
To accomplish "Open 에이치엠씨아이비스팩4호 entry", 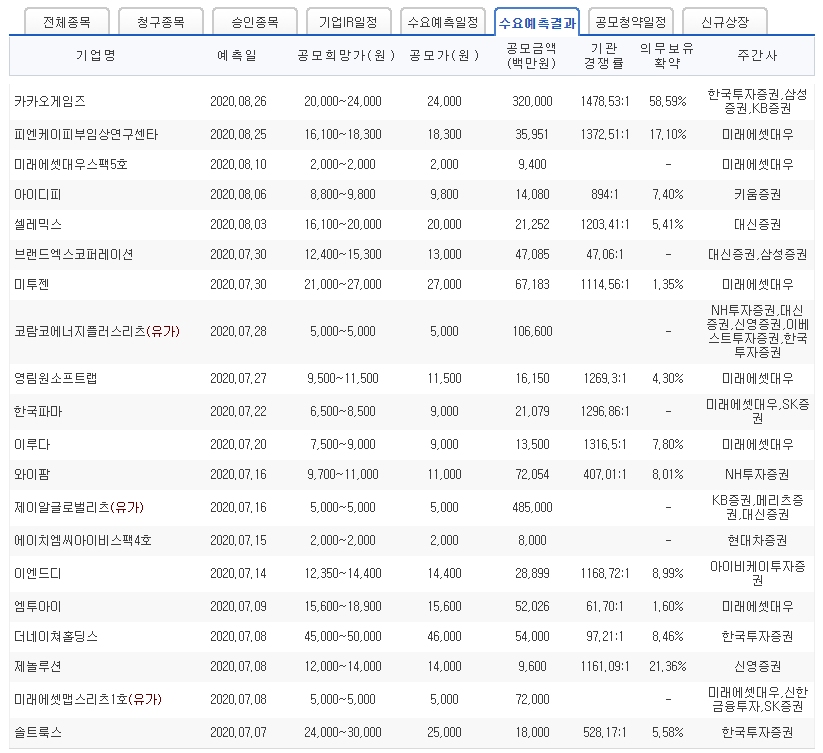I will [x=83, y=540].
